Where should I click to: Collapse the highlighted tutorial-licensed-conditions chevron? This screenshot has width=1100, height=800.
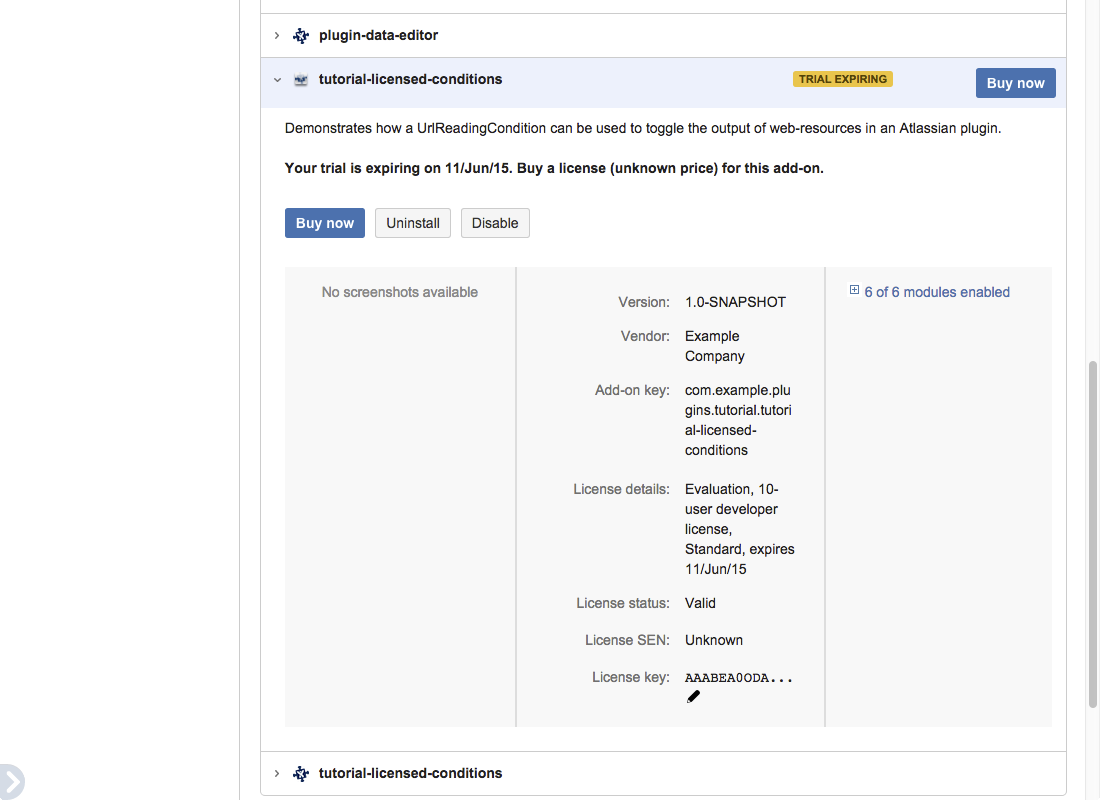[x=277, y=80]
